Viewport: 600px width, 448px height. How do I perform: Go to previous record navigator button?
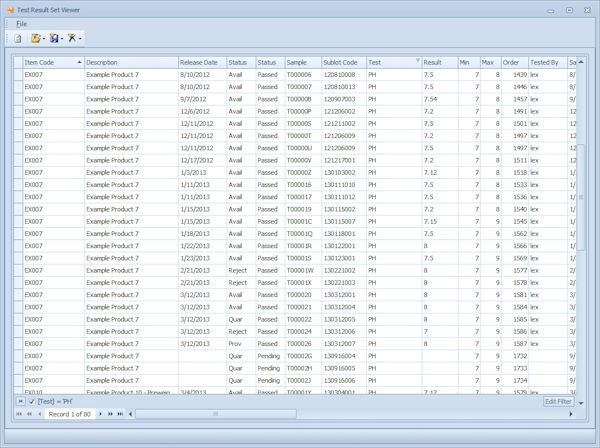(x=39, y=414)
